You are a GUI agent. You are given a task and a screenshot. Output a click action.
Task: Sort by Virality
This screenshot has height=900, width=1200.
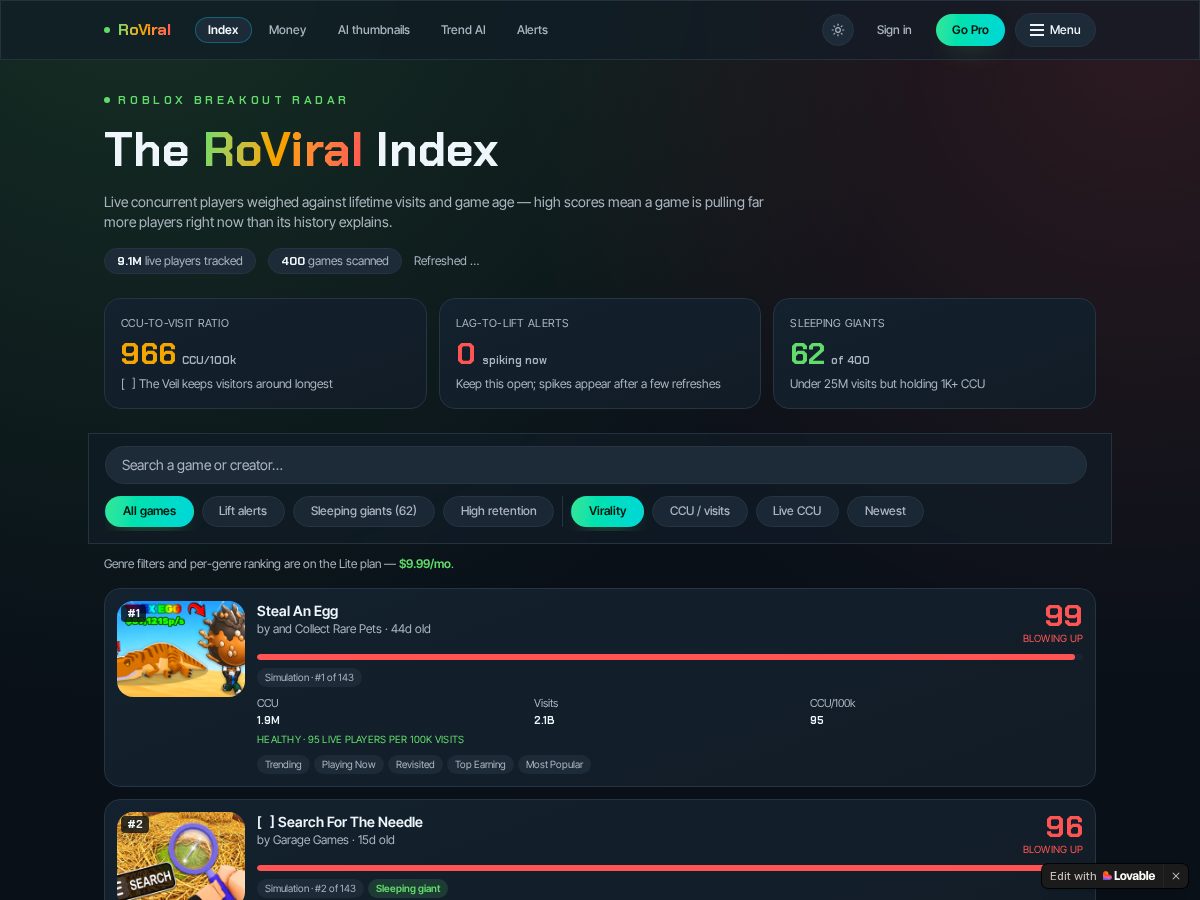607,511
